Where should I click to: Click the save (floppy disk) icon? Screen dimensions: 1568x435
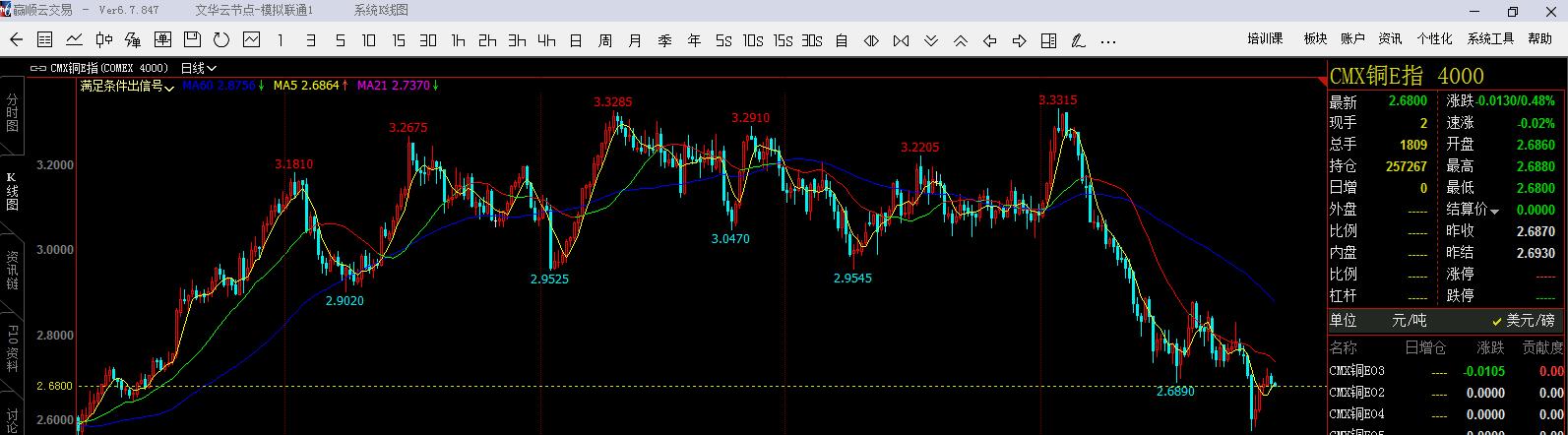click(x=192, y=40)
